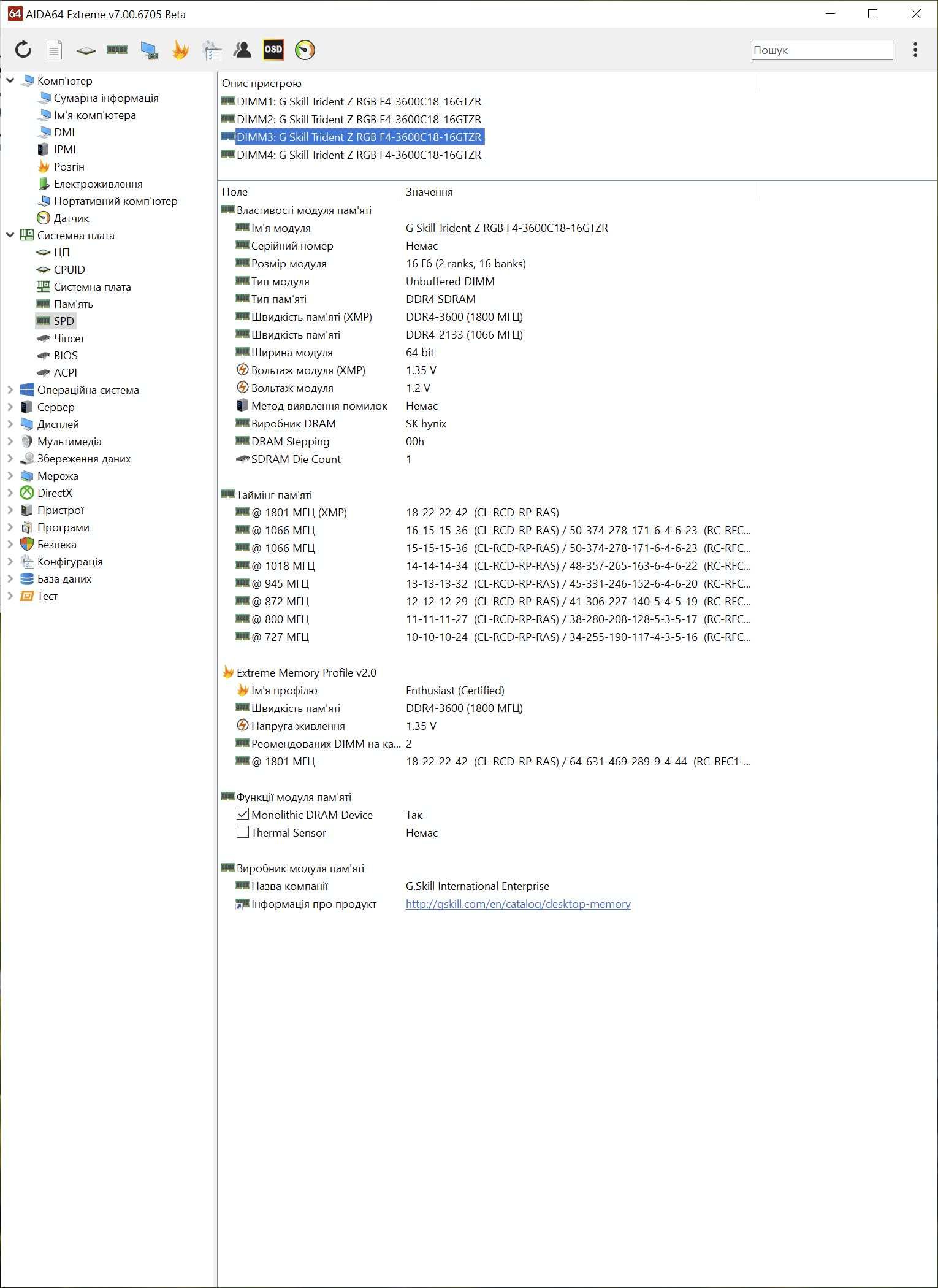Expand the Сервер tree node
The image size is (938, 1288).
(10, 407)
